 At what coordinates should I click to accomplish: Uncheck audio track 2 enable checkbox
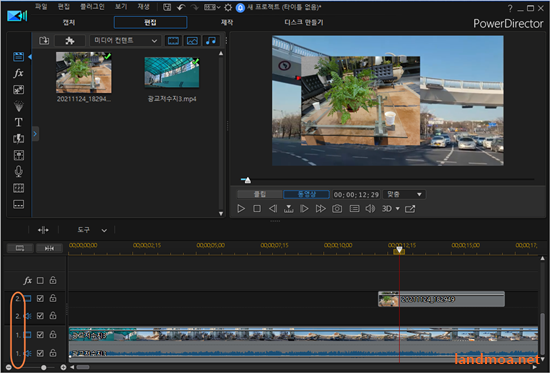coord(40,316)
